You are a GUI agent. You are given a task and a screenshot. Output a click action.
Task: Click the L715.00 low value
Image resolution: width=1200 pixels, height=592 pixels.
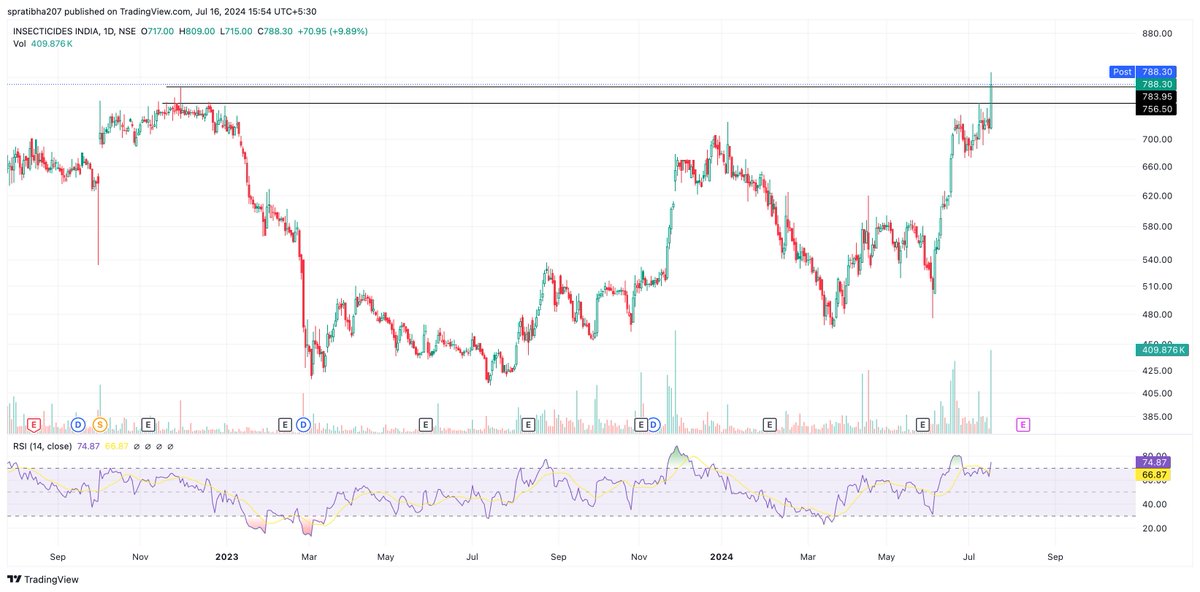(236, 31)
